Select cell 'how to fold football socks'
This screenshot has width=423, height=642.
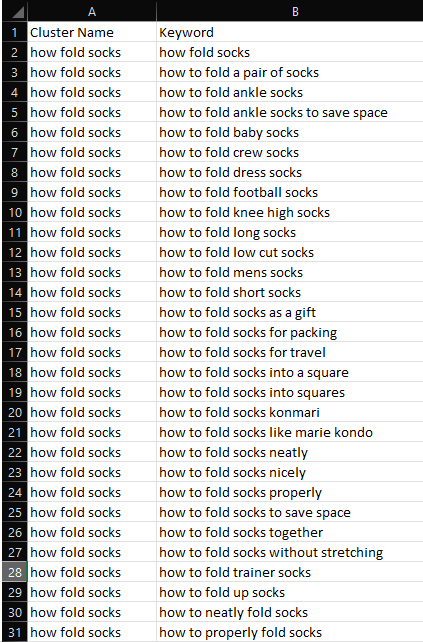(290, 192)
